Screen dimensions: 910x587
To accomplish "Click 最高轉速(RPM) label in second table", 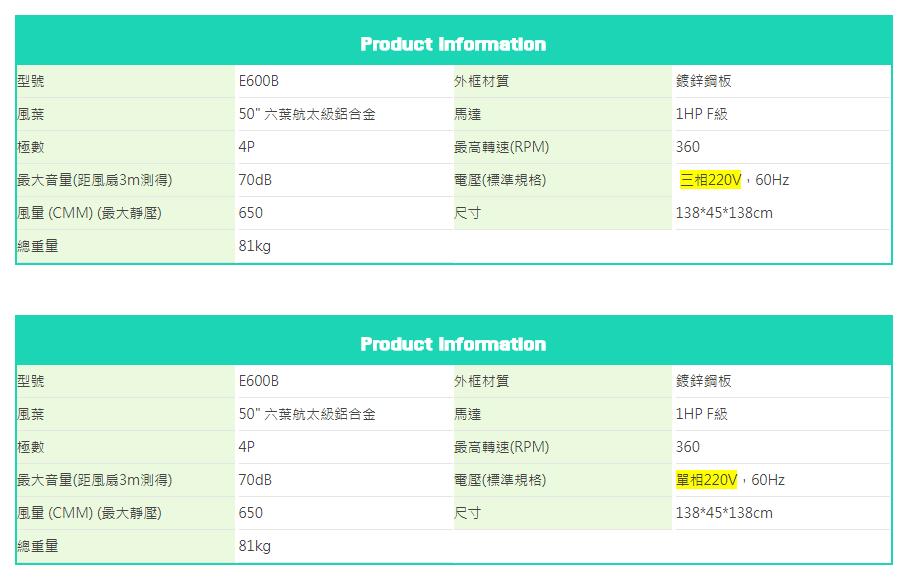I will tap(501, 447).
